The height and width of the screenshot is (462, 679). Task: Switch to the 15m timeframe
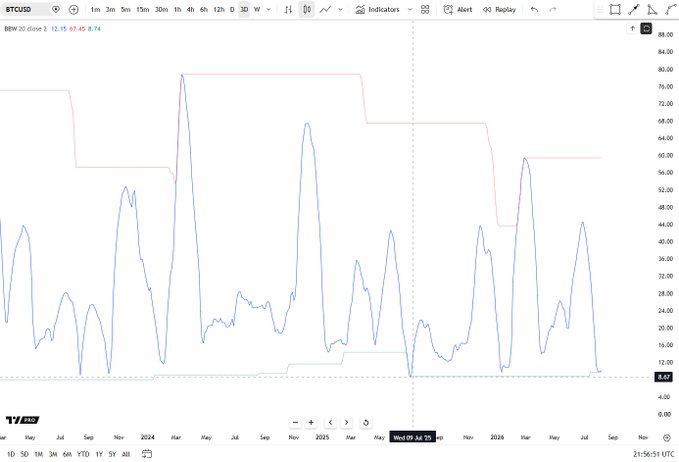142,10
